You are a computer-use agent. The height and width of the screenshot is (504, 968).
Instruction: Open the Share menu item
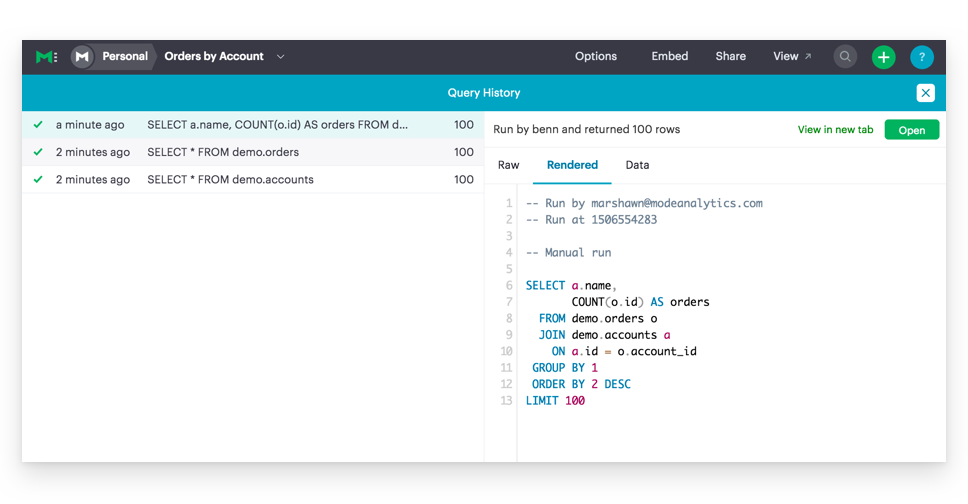click(730, 56)
